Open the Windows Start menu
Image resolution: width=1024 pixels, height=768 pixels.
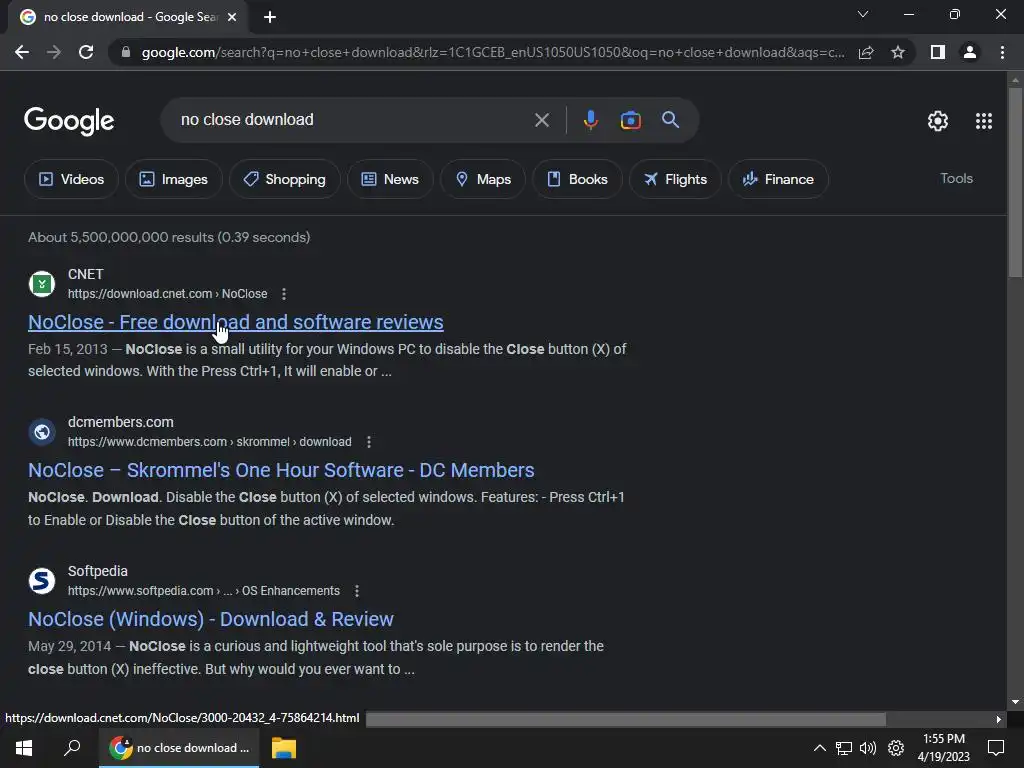(24, 748)
